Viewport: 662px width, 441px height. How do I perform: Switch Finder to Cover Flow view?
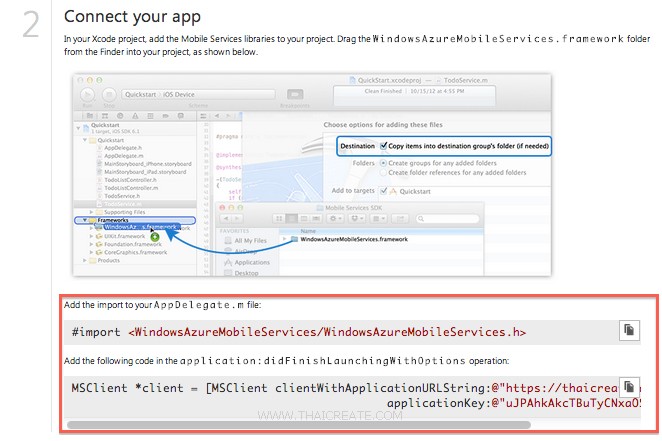click(x=316, y=219)
